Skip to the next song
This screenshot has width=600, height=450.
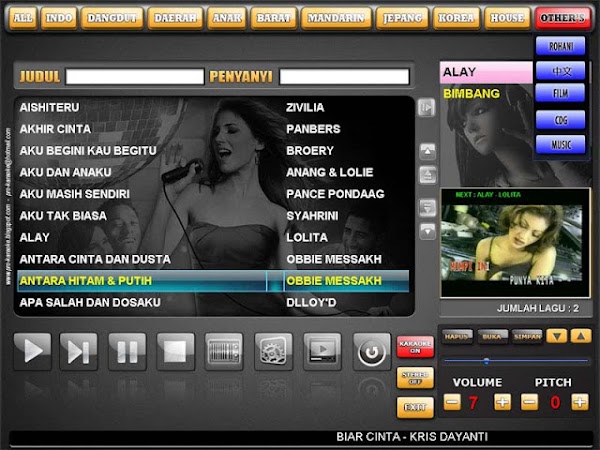(x=78, y=351)
